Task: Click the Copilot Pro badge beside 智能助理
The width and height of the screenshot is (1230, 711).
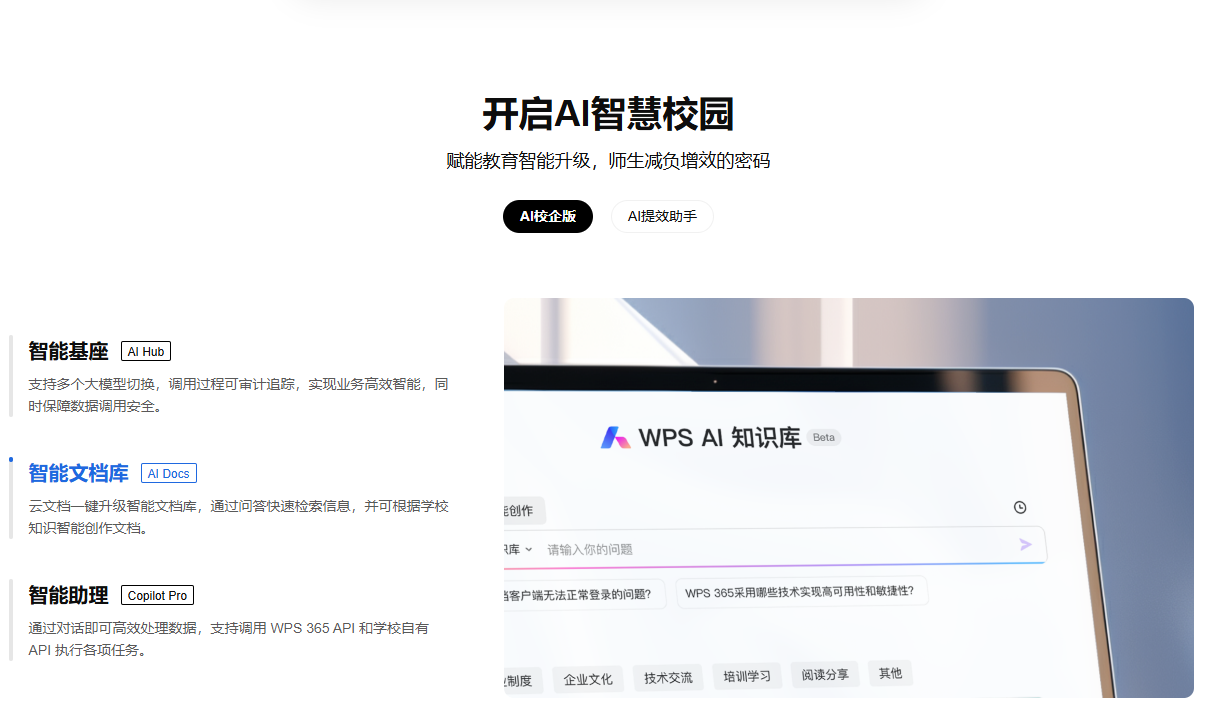Action: (x=157, y=594)
